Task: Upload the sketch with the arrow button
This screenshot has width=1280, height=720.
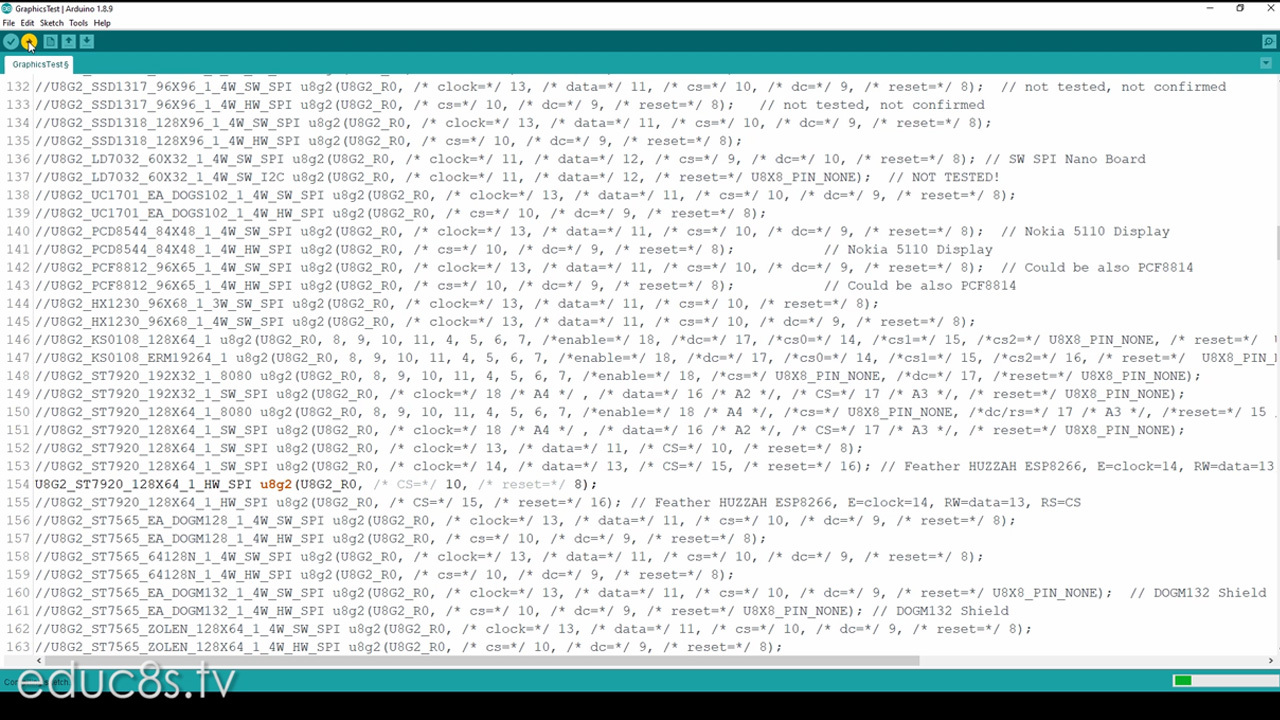Action: pyautogui.click(x=29, y=42)
